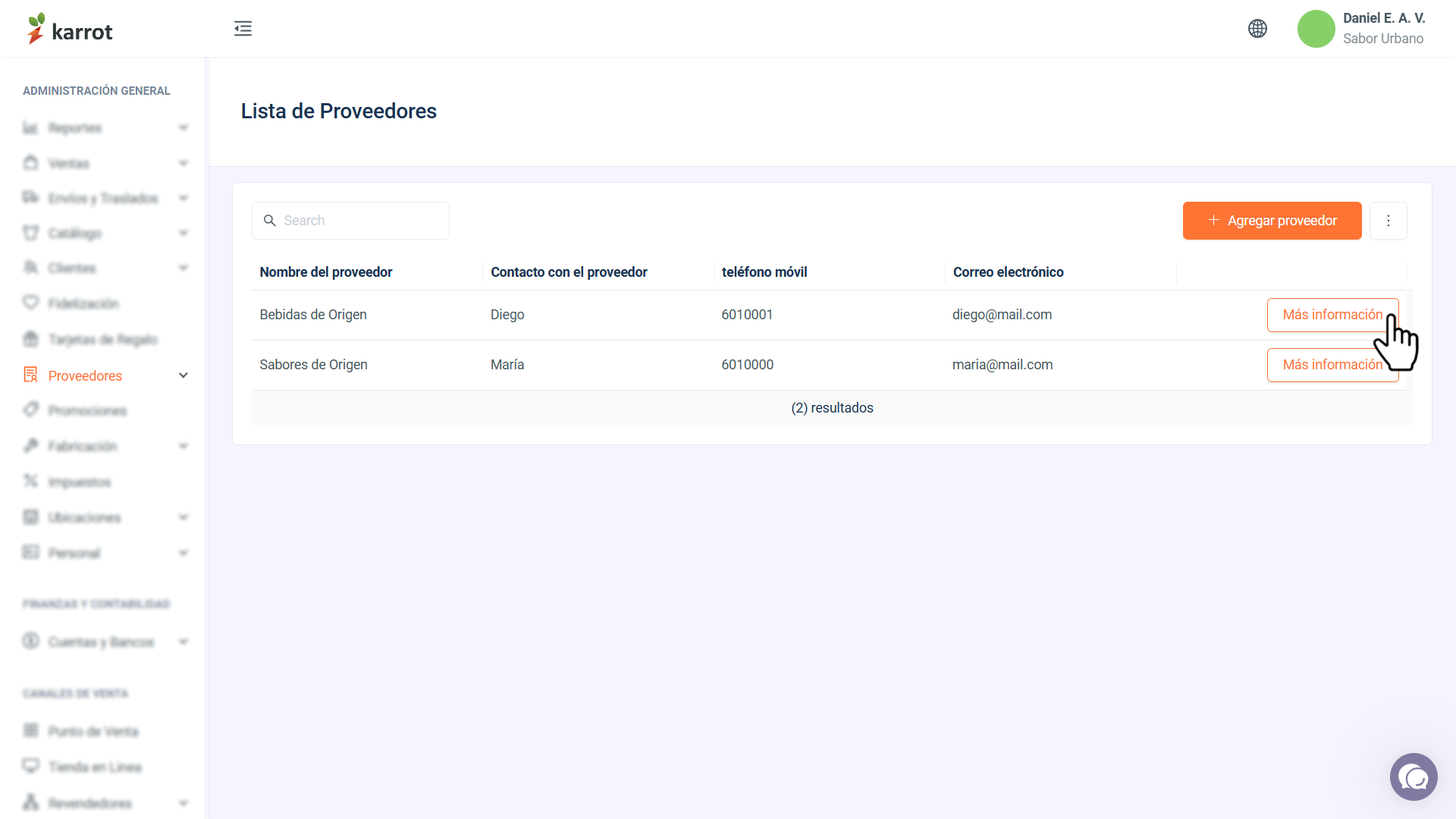
Task: Open Más información for Sabores de Origen
Action: 1332,365
